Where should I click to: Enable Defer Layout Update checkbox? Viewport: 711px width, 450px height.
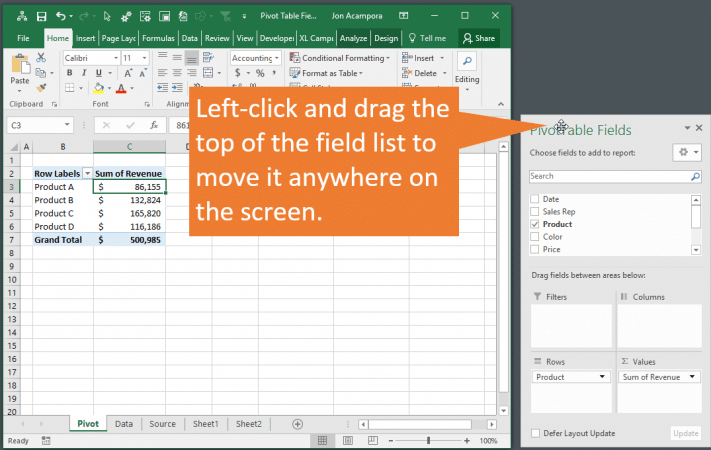click(x=534, y=433)
